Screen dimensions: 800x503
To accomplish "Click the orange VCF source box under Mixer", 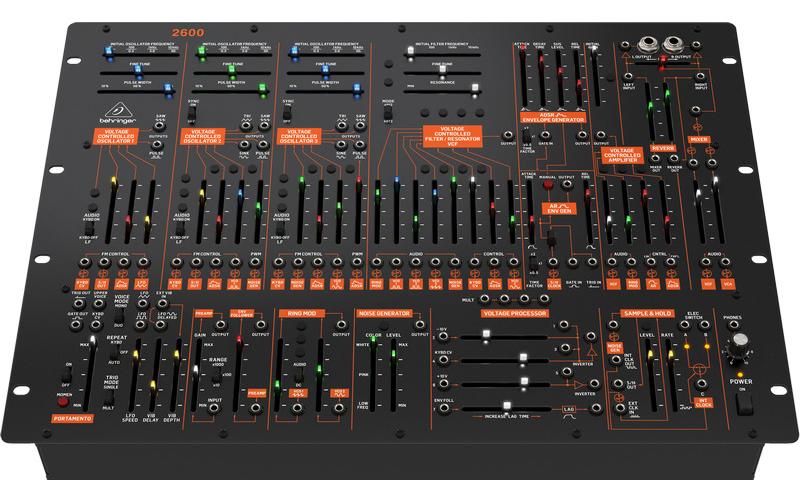I will pos(708,284).
